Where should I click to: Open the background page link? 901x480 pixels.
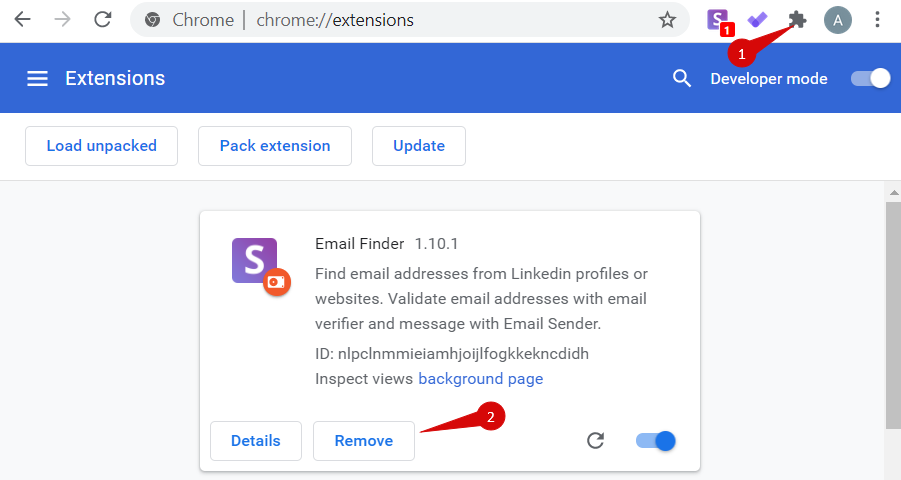(x=480, y=379)
